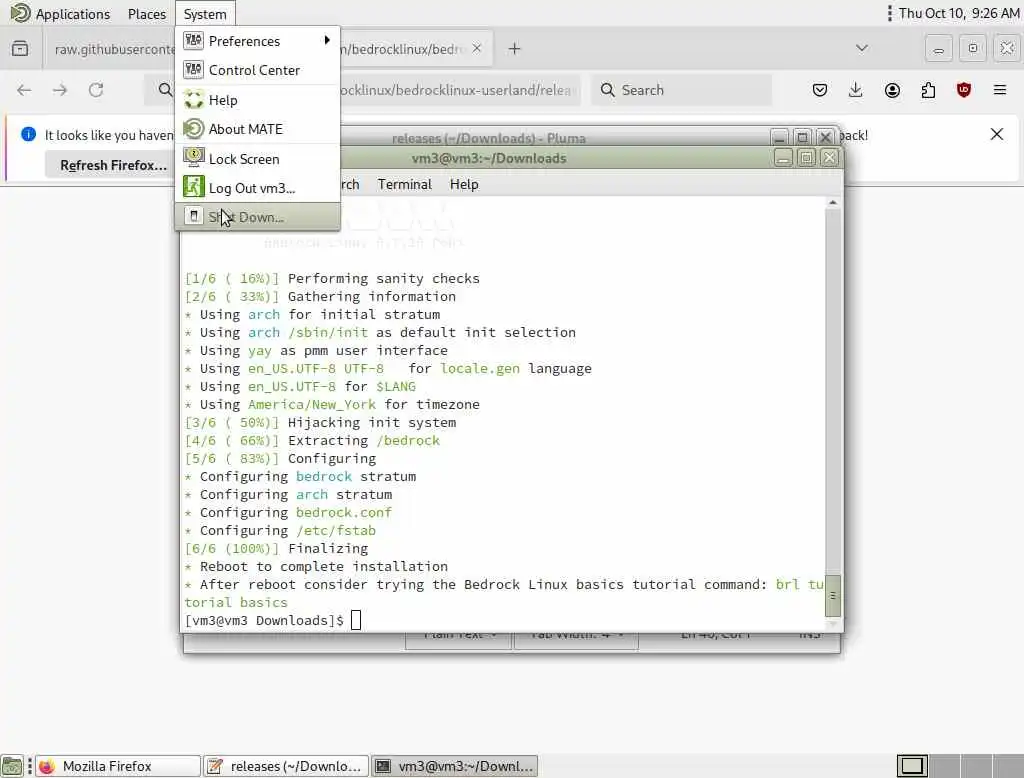Click the terminal title bar text
This screenshot has height=778, width=1024.
pos(488,158)
